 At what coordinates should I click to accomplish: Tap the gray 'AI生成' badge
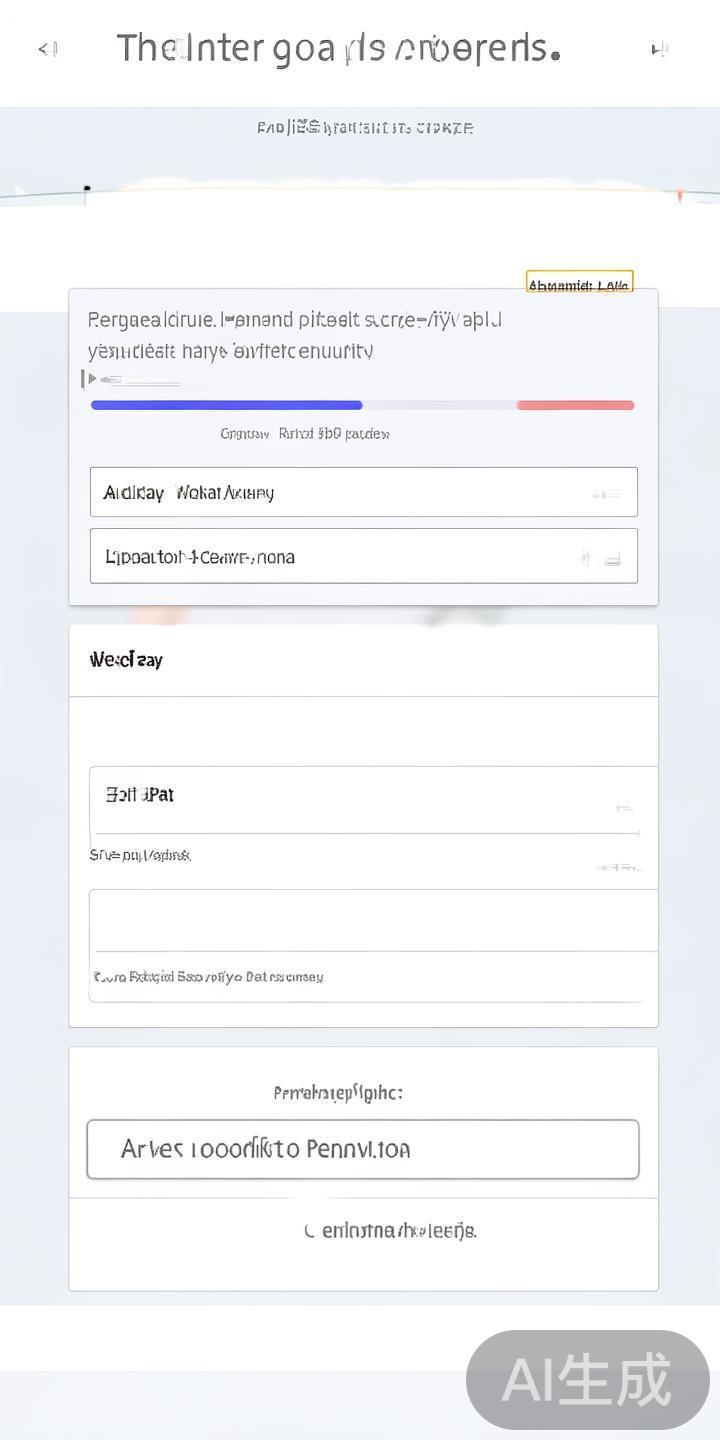pos(588,1380)
